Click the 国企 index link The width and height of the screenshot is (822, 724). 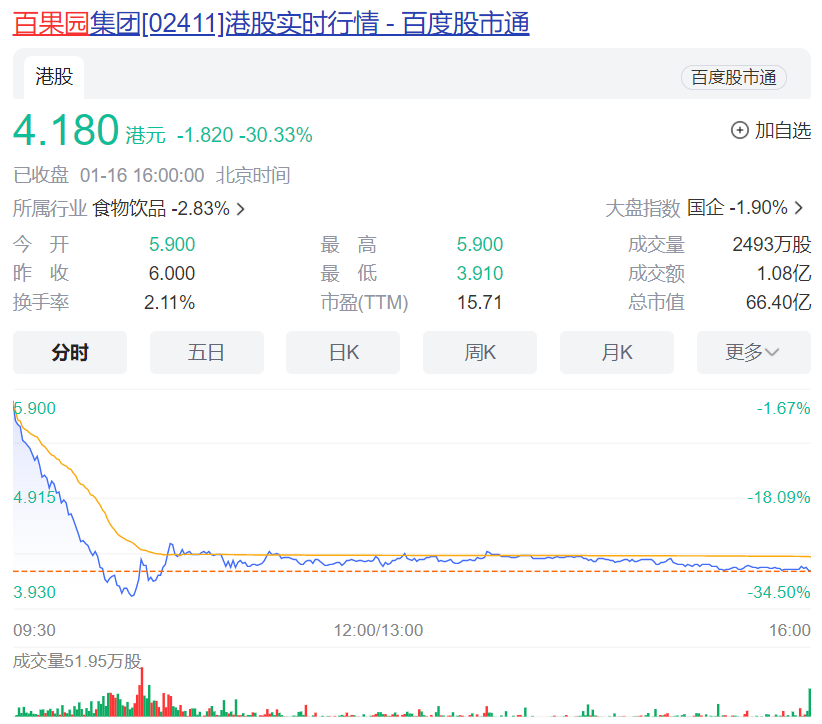(x=706, y=208)
